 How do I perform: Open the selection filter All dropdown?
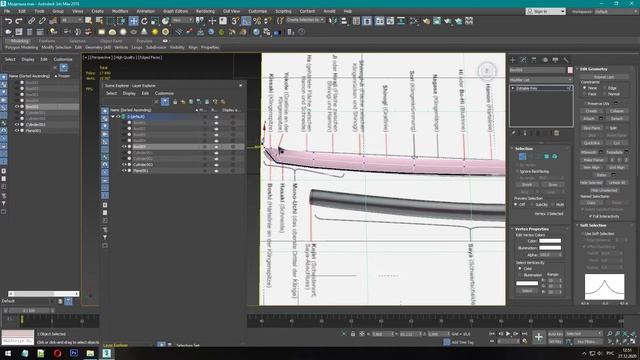click(72, 20)
